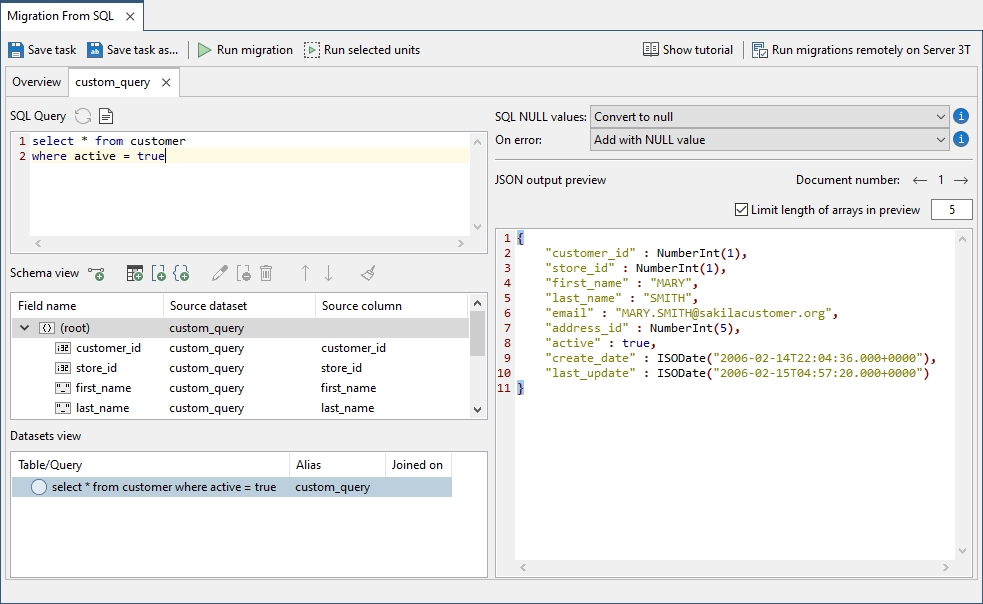983x604 pixels.
Task: Click Run migration button
Action: click(245, 50)
